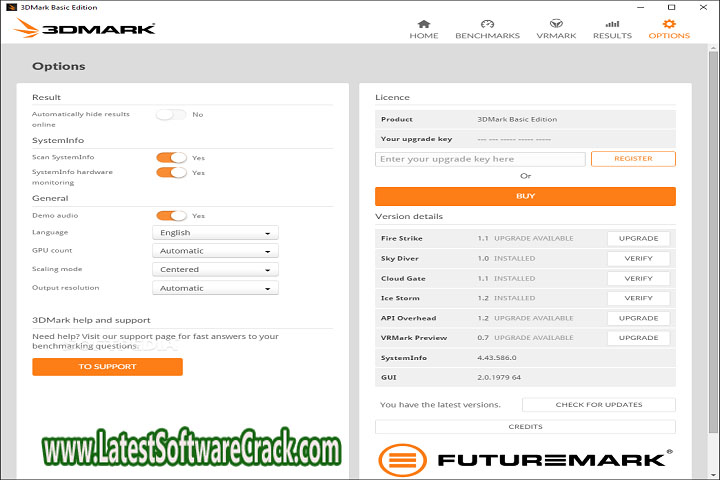Image resolution: width=720 pixels, height=480 pixels.
Task: Click the CREDITS button
Action: [525, 427]
